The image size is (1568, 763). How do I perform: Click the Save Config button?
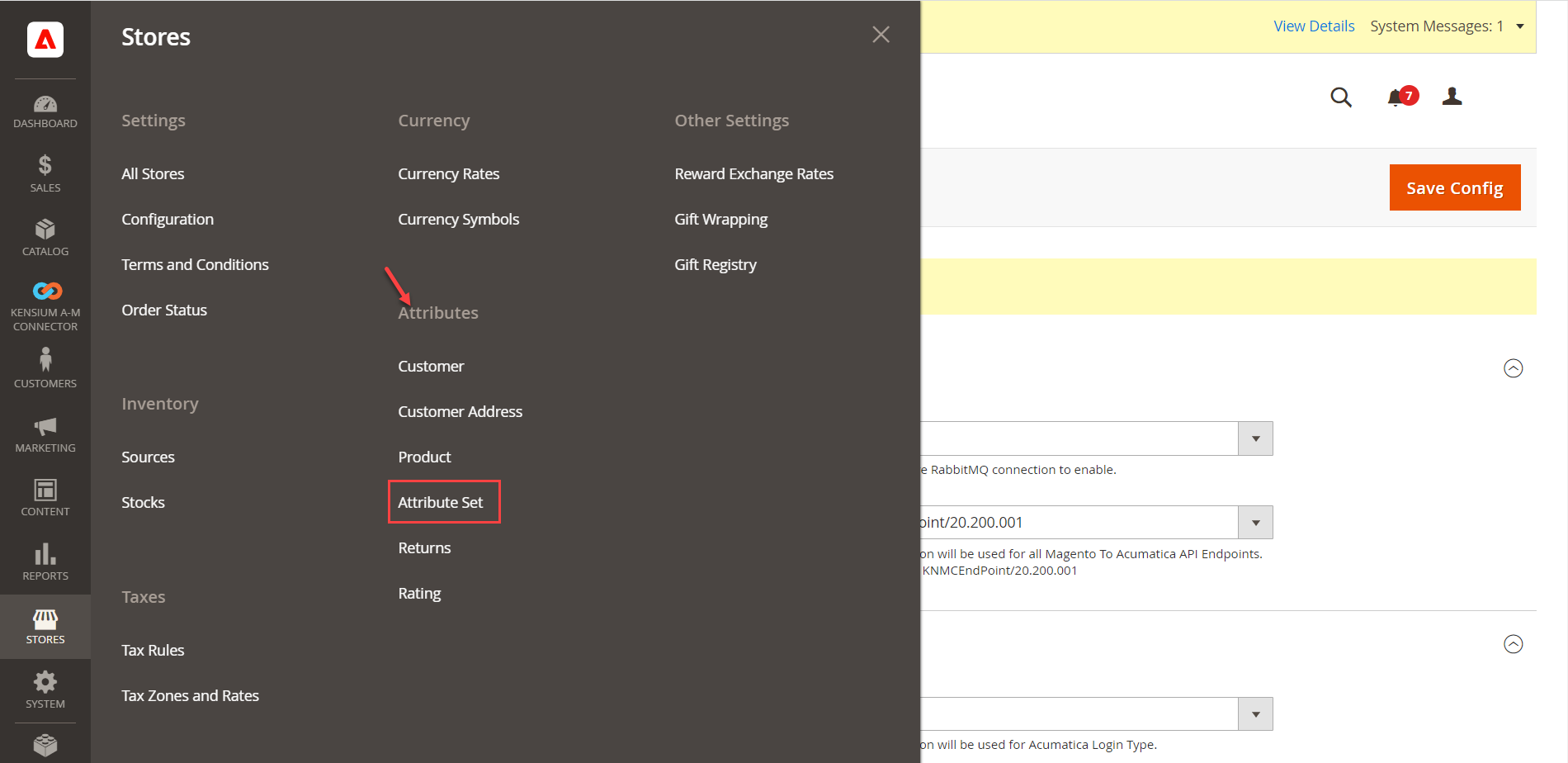click(x=1454, y=187)
